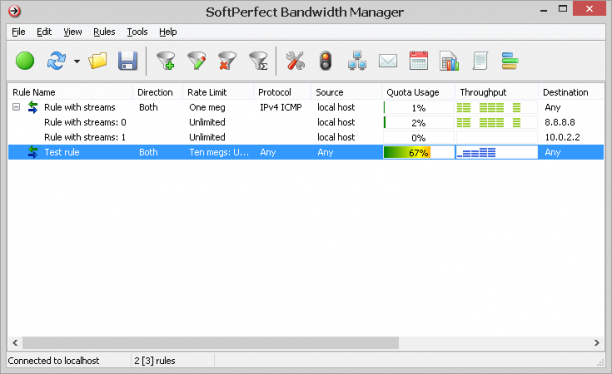This screenshot has width=612, height=374.
Task: Click the scroll right arrow
Action: click(596, 343)
